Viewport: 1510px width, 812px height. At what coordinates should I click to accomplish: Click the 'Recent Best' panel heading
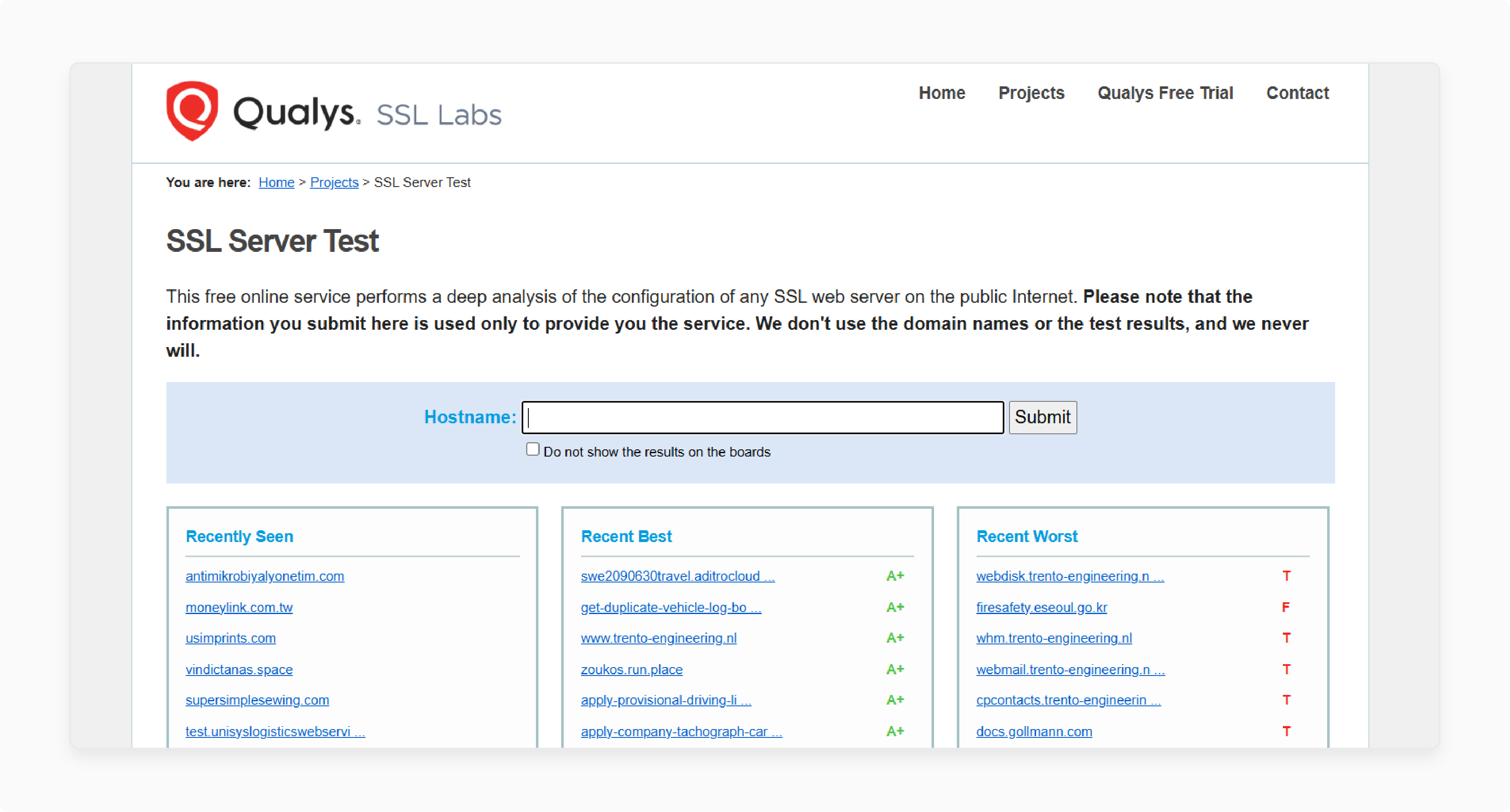coord(626,536)
